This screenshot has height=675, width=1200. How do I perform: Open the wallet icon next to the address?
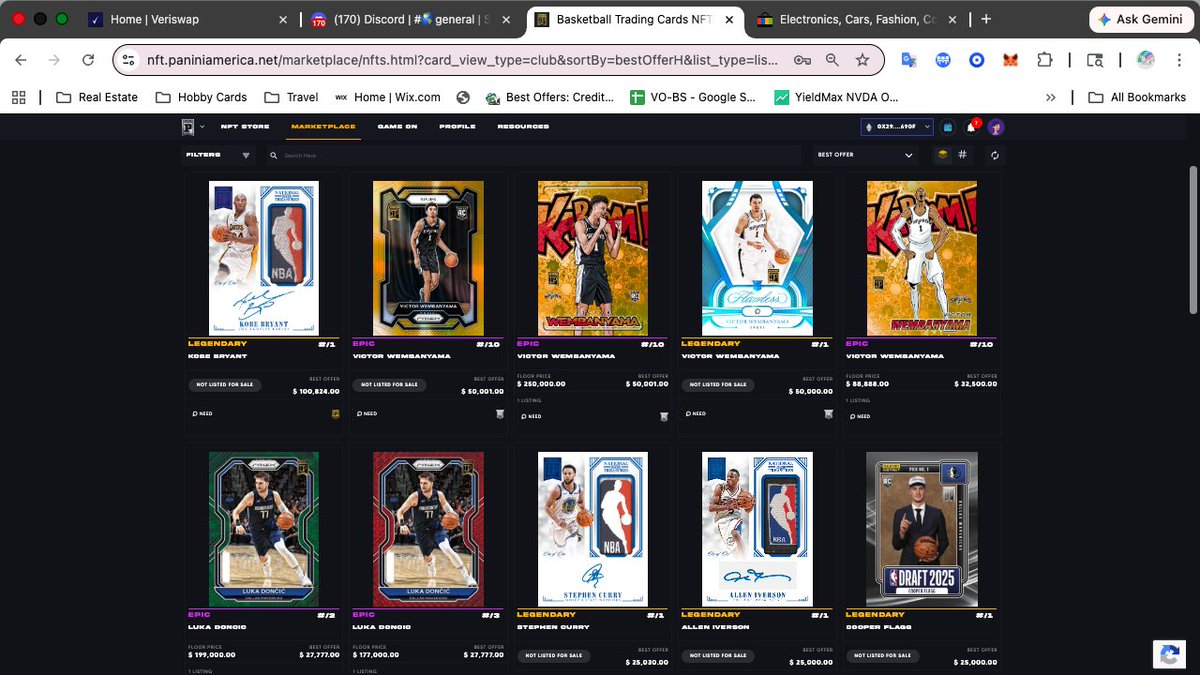click(948, 127)
